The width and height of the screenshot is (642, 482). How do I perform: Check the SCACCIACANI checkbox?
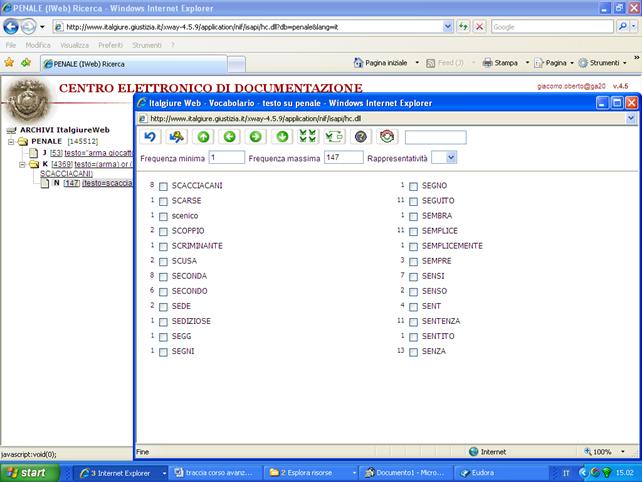click(163, 186)
